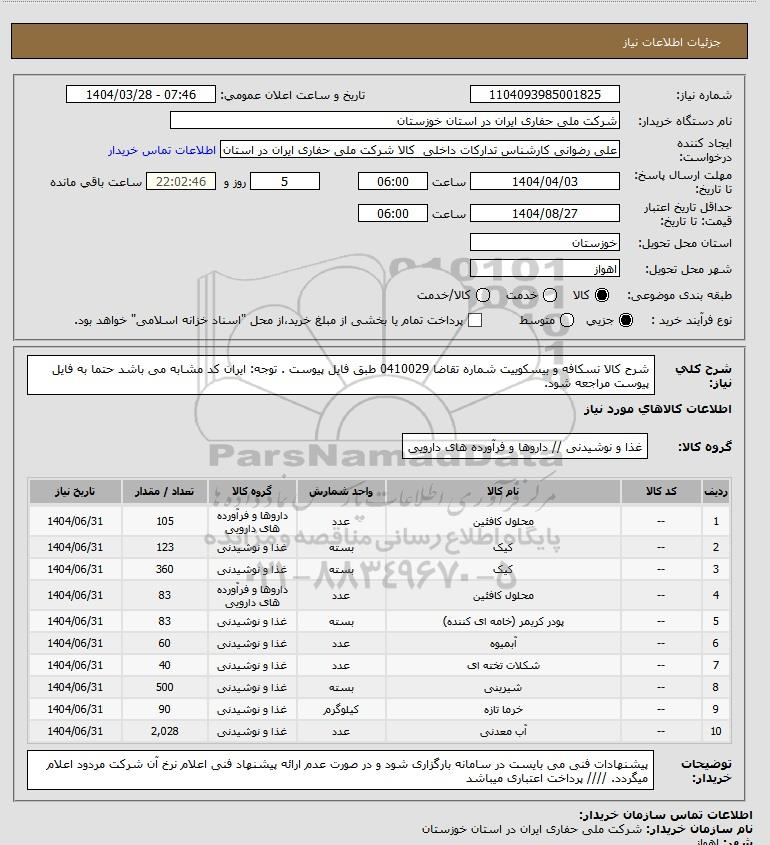Click the buyer organization name field
Screen dimensions: 770x845
tap(394, 120)
